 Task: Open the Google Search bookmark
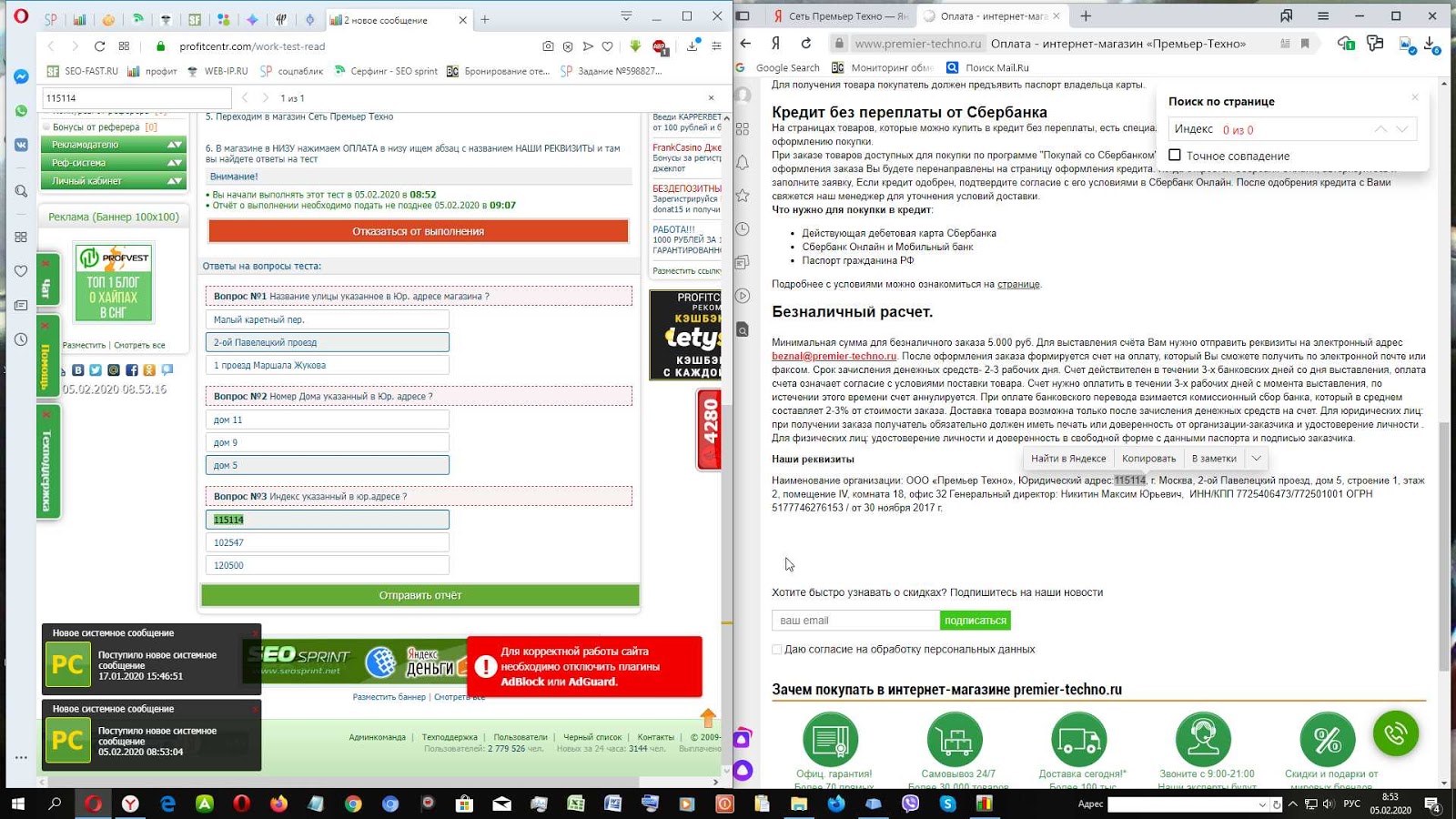[778, 67]
